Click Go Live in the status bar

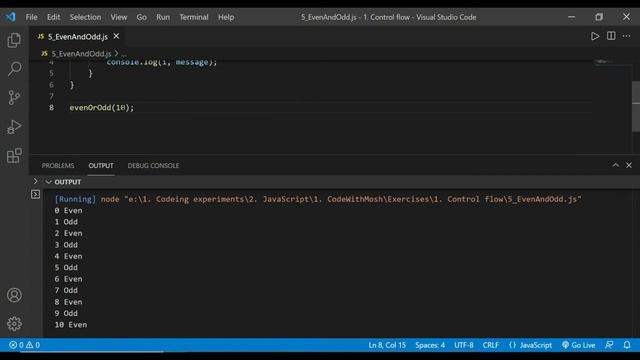(578, 345)
